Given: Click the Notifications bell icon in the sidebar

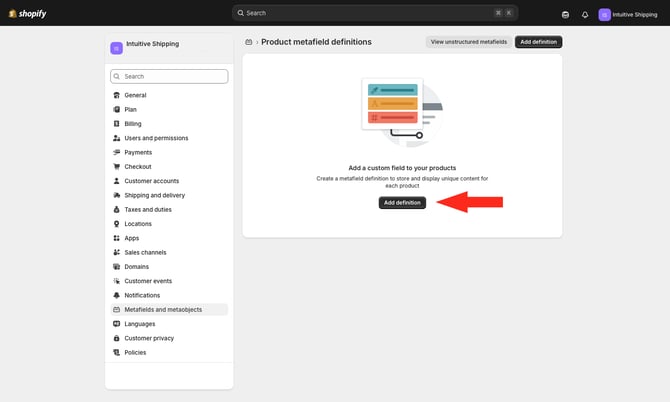Looking at the screenshot, I should coord(116,296).
